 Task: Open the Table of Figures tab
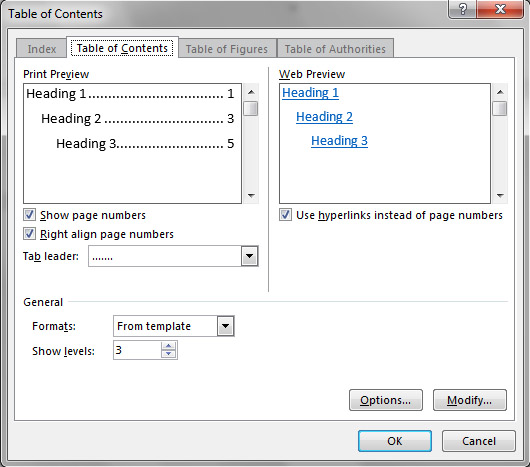tap(227, 49)
